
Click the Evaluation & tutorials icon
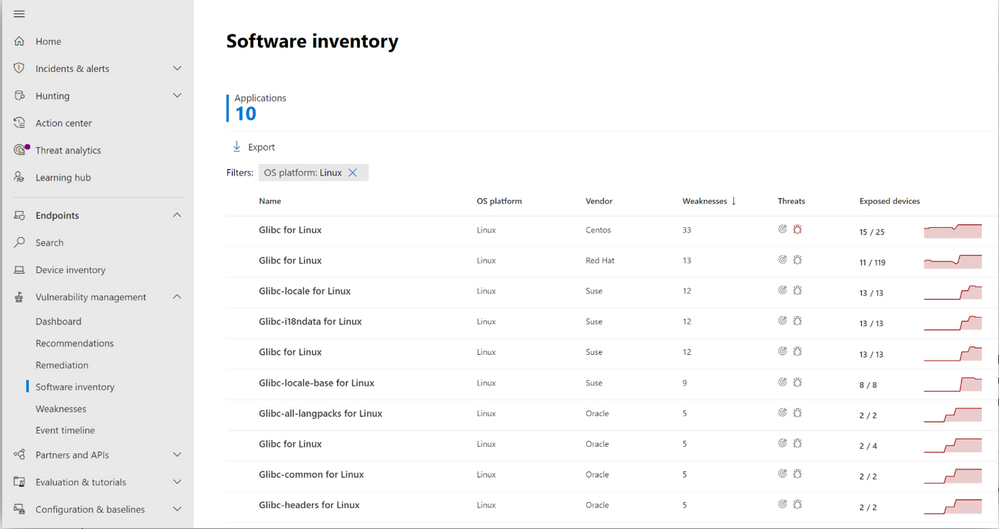coord(19,482)
